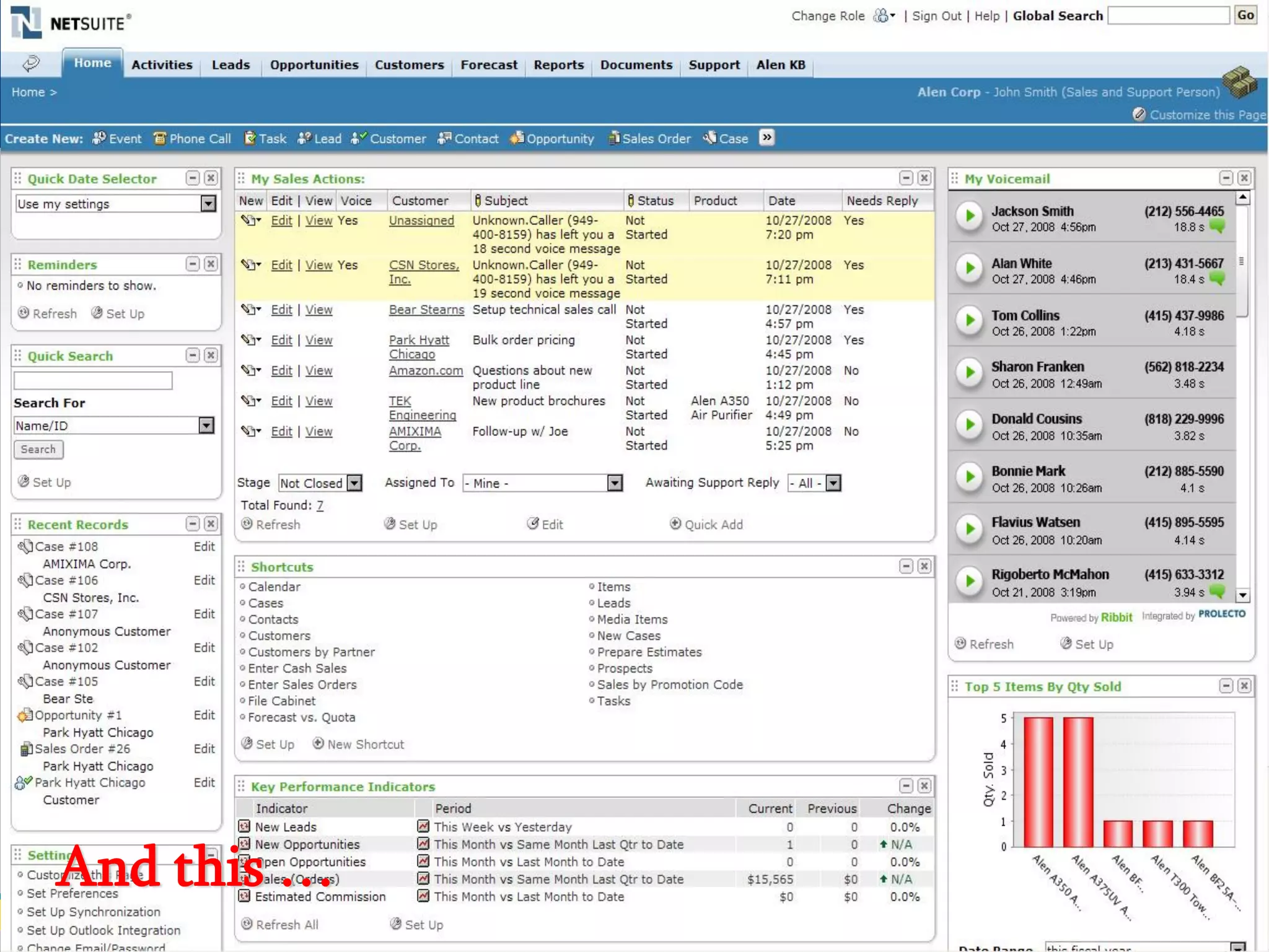Viewport: 1269px width, 952px height.
Task: Play Jackson Smith's voicemail
Action: tap(969, 216)
